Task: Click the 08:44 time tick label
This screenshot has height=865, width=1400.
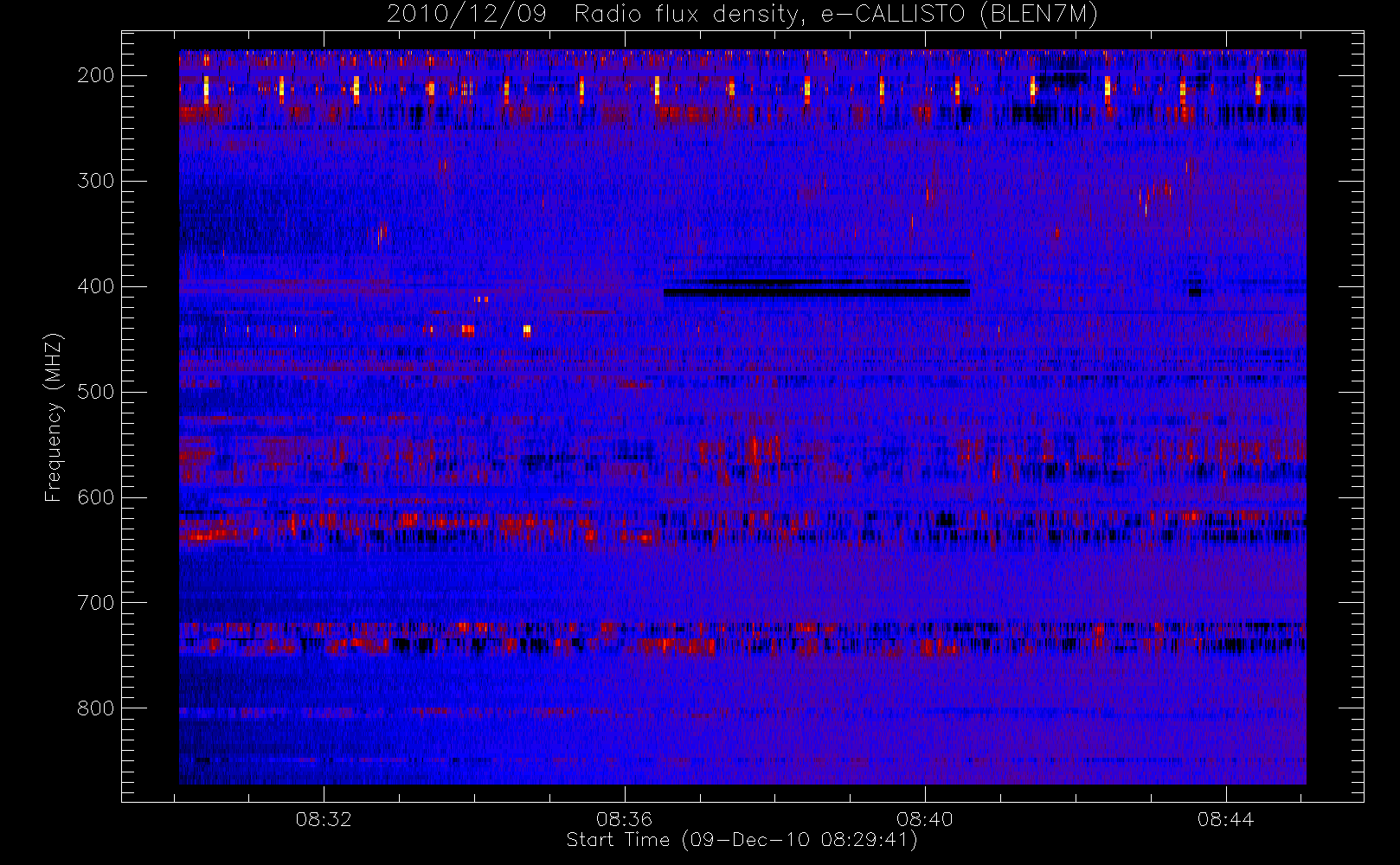Action: coord(1225,819)
